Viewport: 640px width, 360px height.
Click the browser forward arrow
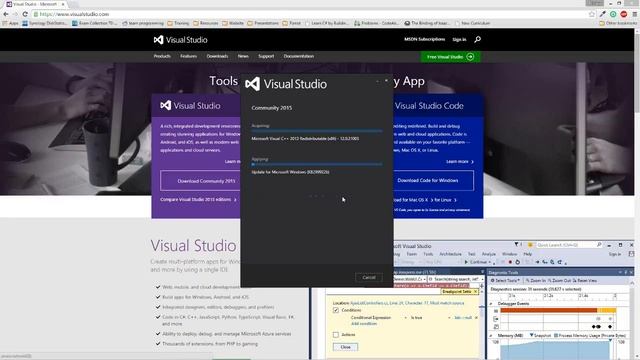pos(15,14)
